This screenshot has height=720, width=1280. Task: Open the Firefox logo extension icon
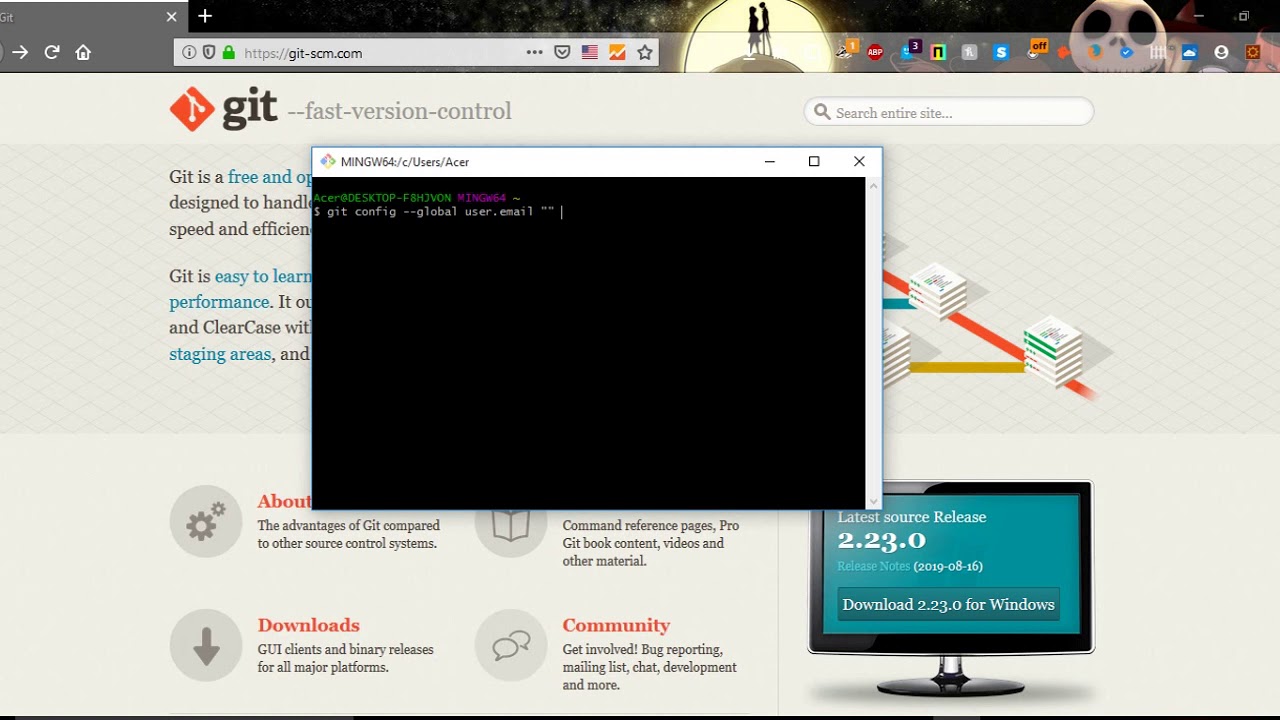click(1095, 53)
